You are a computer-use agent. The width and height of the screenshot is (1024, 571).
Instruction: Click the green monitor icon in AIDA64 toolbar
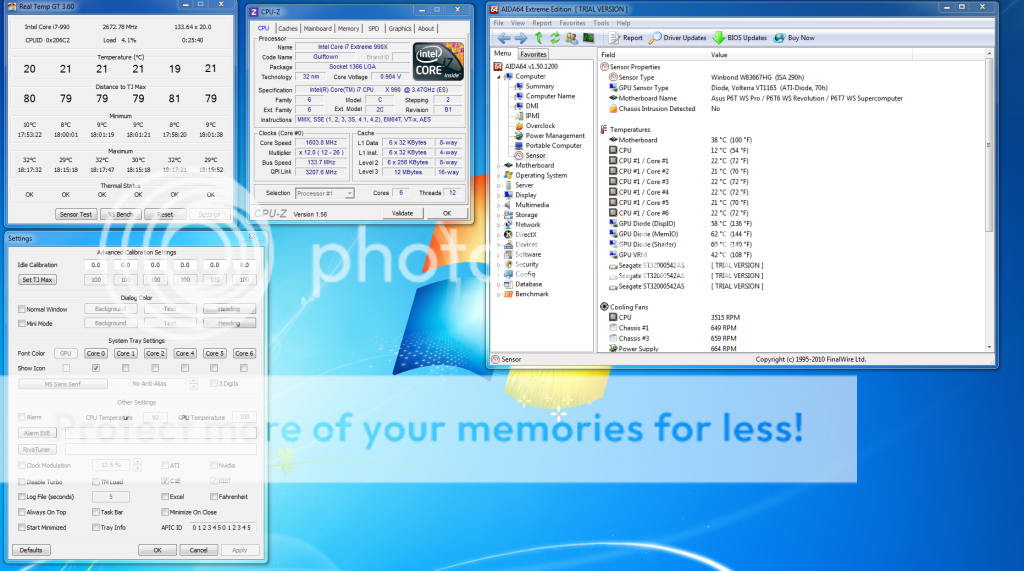coord(588,38)
